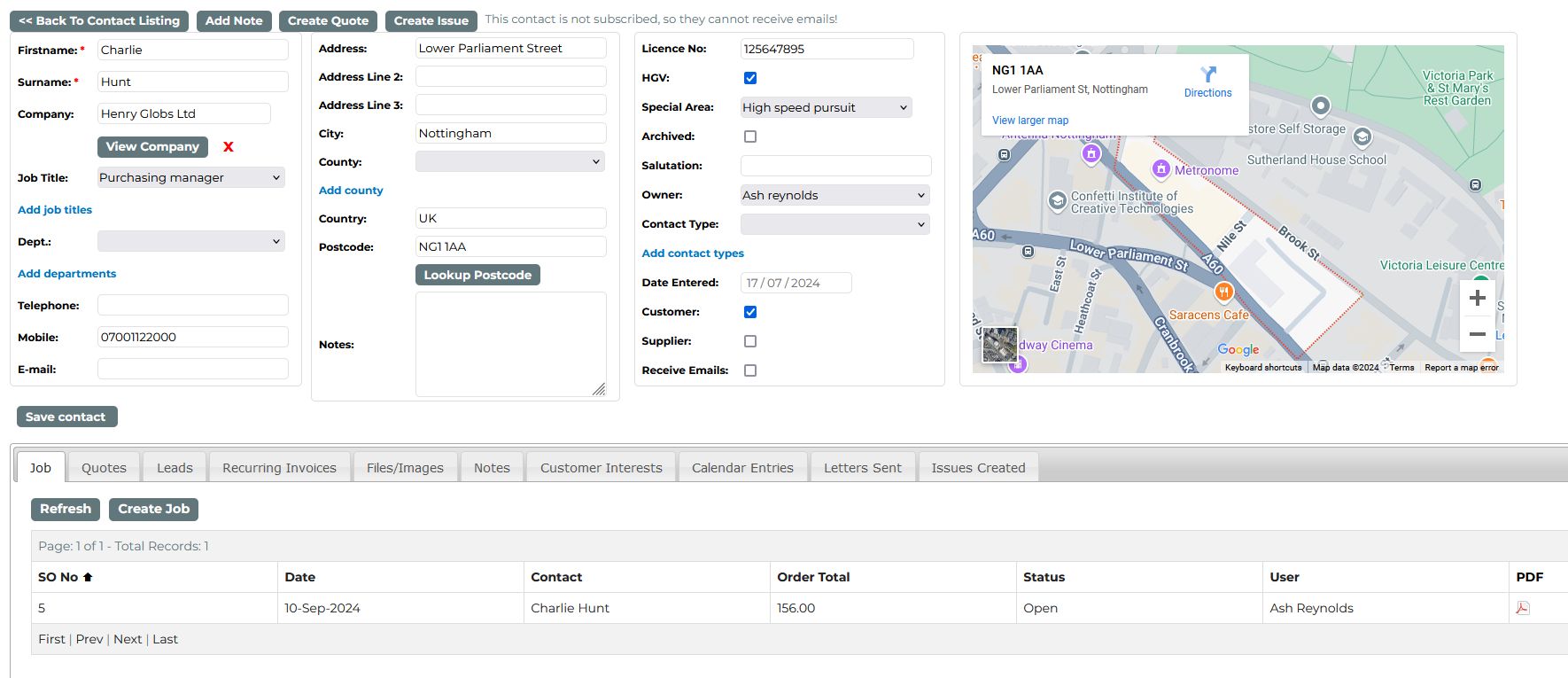Click the Add county link
The image size is (1568, 678).
point(351,191)
